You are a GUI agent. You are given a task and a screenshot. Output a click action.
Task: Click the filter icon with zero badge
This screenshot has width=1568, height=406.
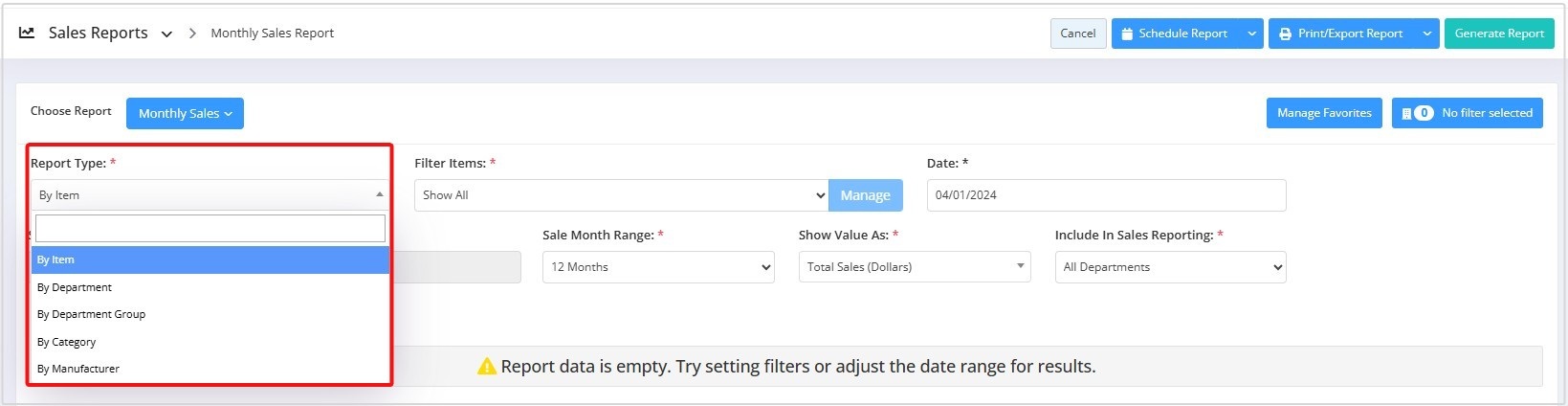tap(1417, 113)
